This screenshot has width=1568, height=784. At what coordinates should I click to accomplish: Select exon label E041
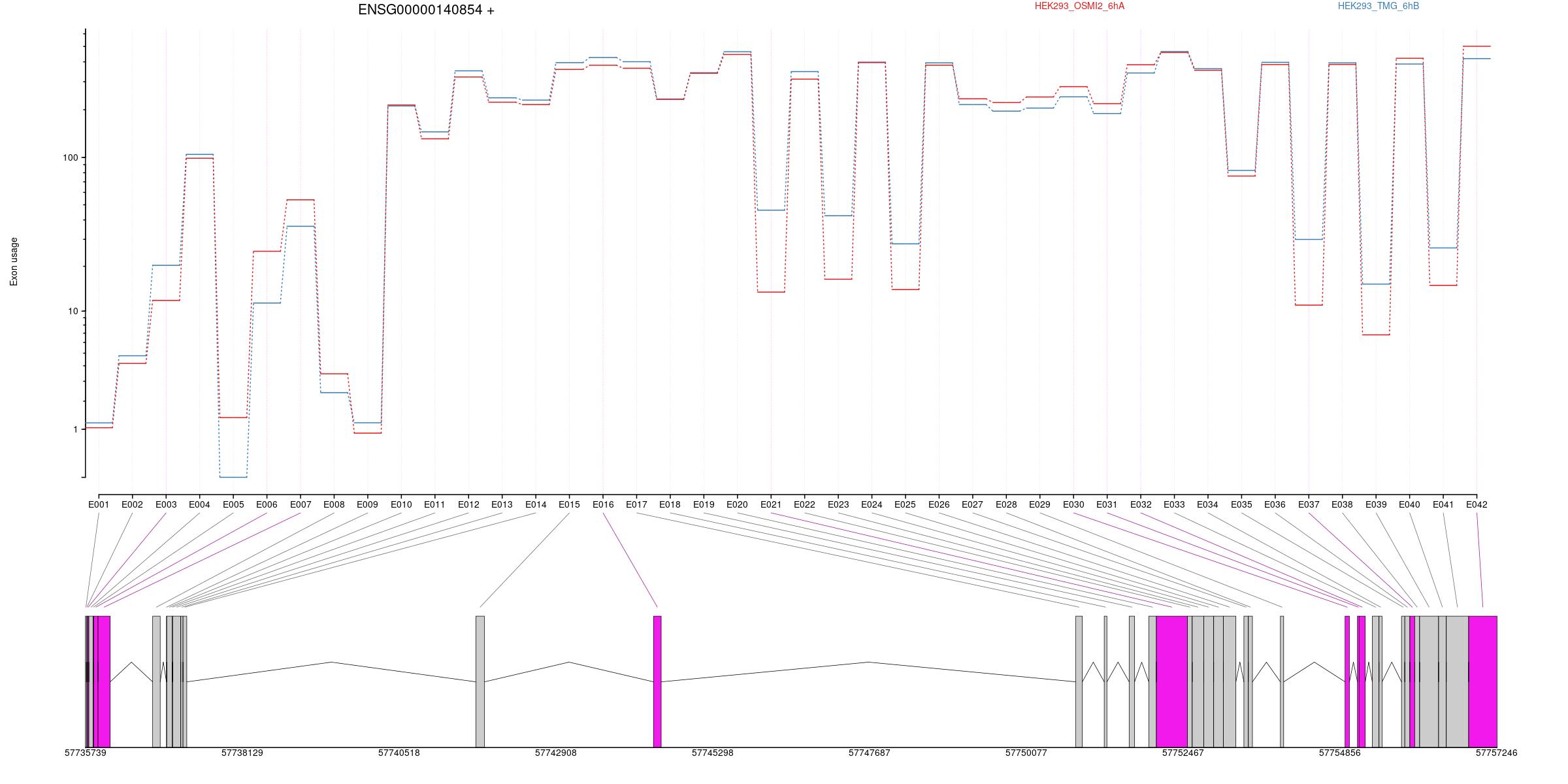click(x=1443, y=504)
